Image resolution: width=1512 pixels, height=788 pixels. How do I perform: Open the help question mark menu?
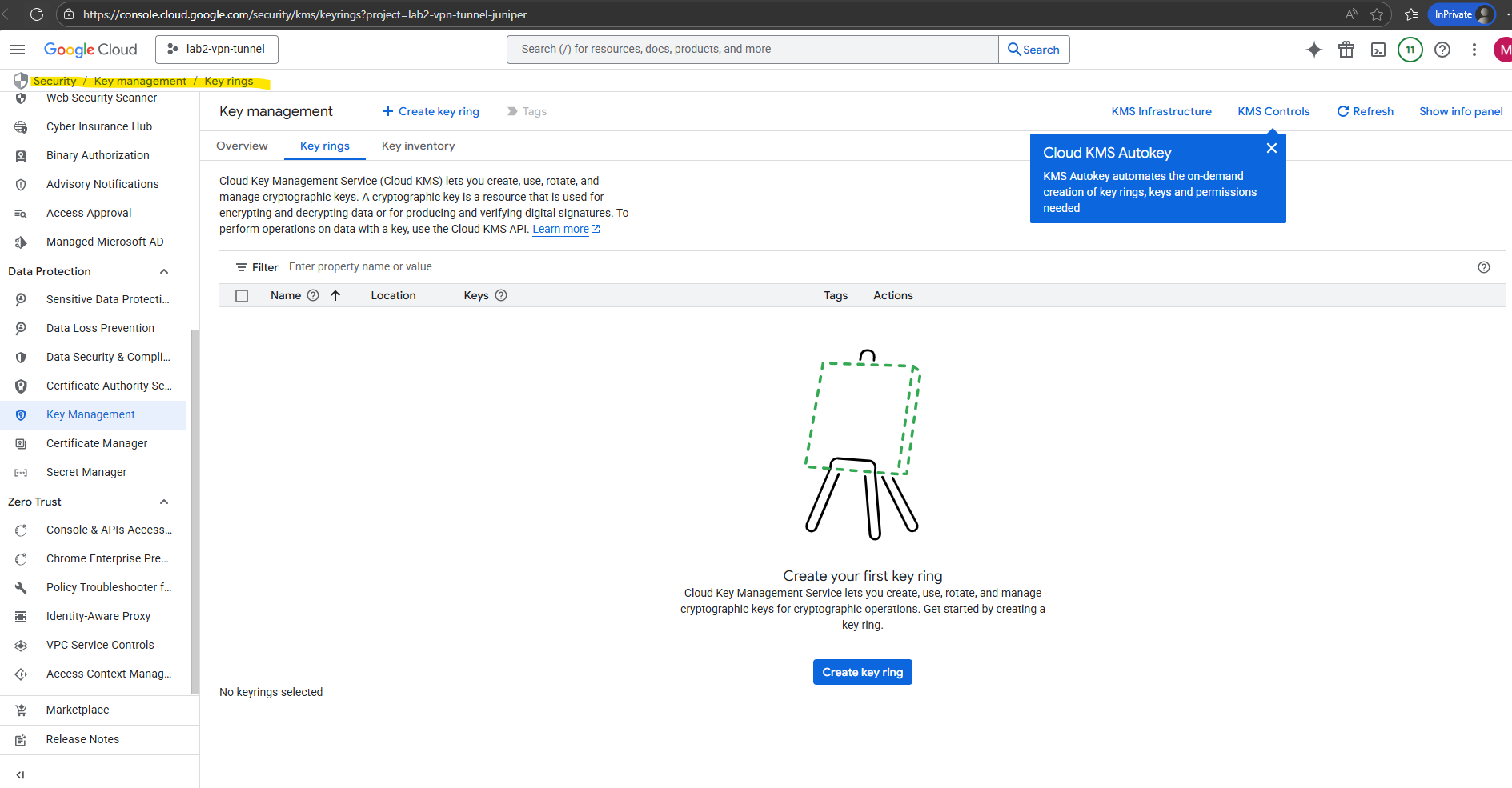click(x=1442, y=50)
